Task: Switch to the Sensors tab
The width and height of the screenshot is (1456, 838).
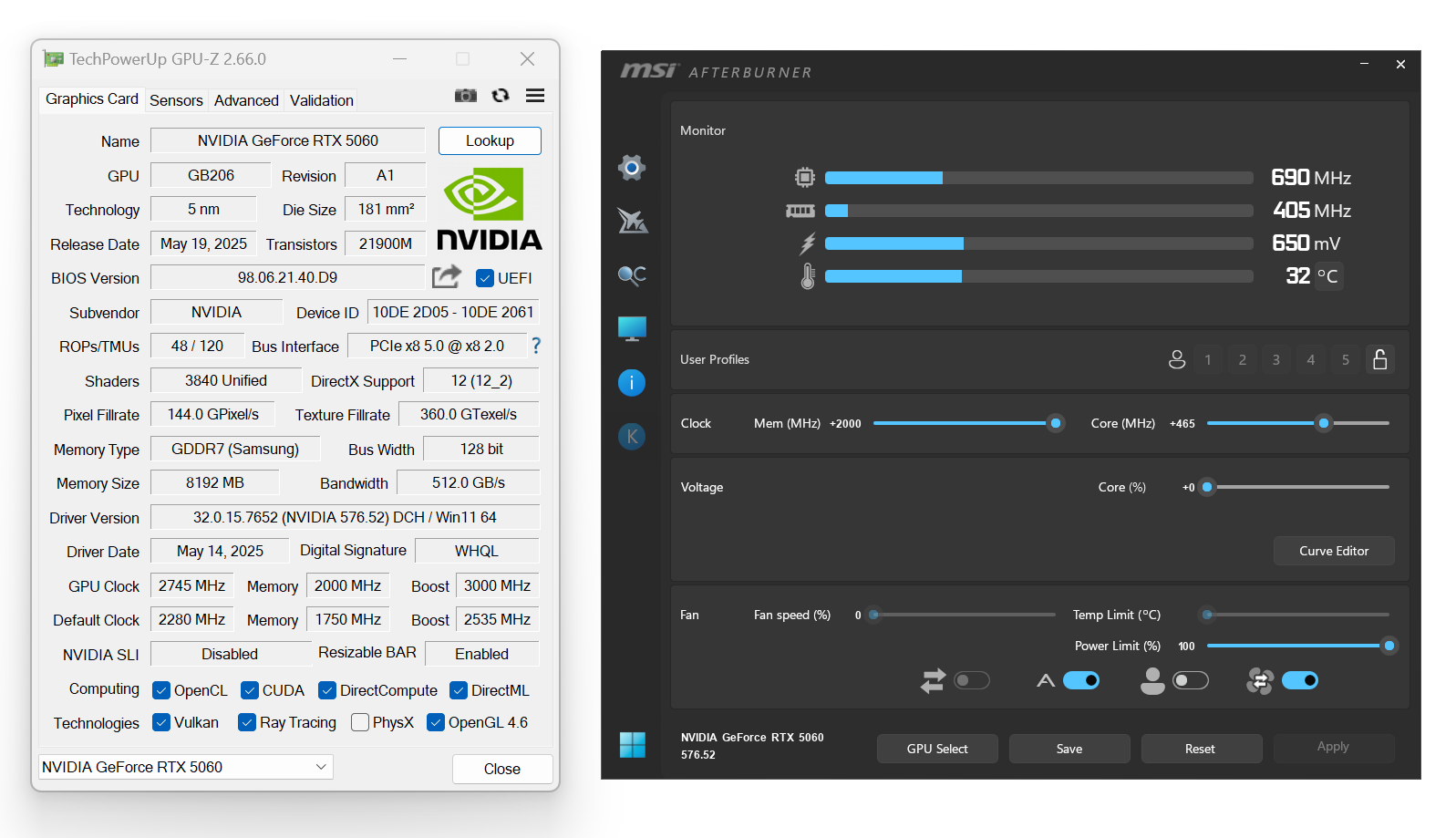Action: (x=176, y=100)
